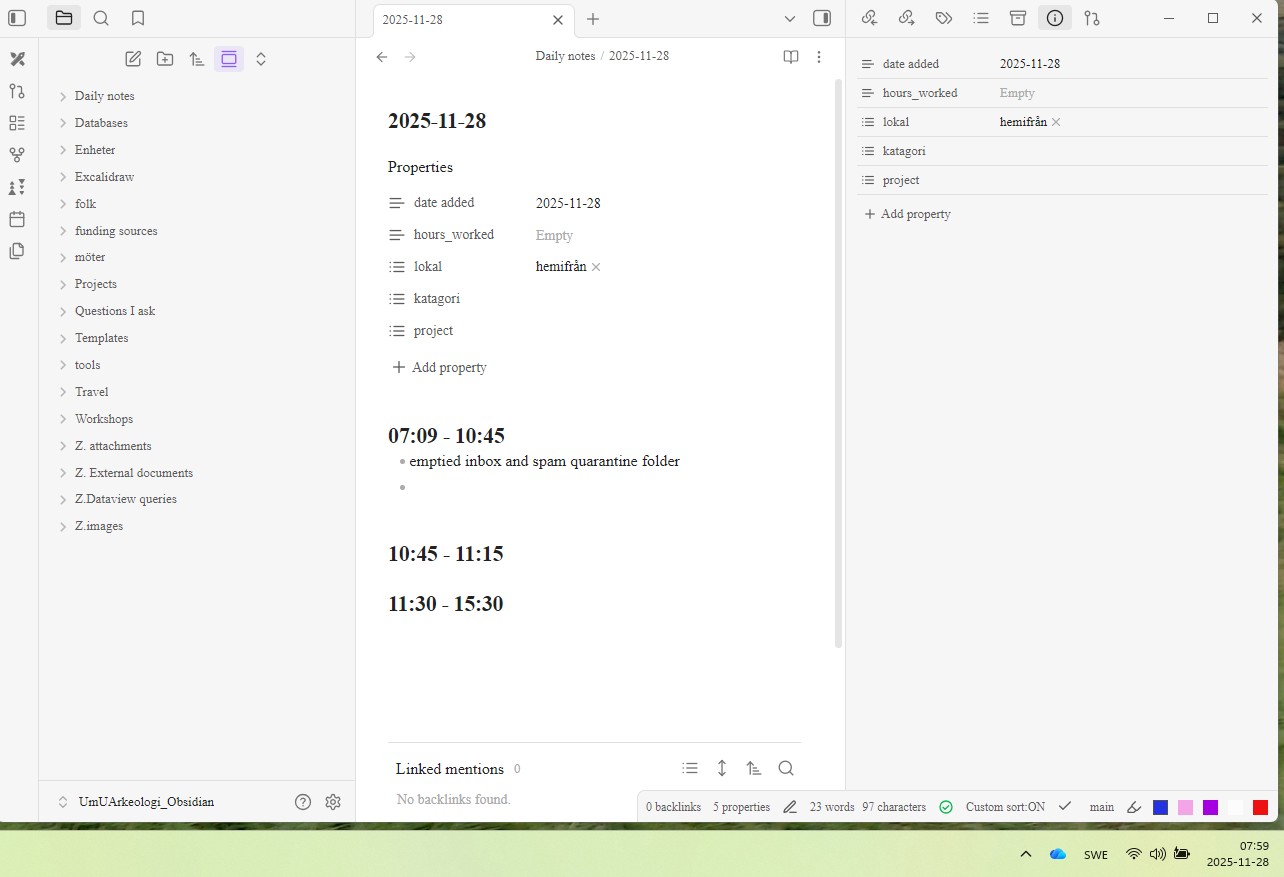Click Add property in the note
Viewport: 1284px width, 877px height.
pyautogui.click(x=439, y=367)
